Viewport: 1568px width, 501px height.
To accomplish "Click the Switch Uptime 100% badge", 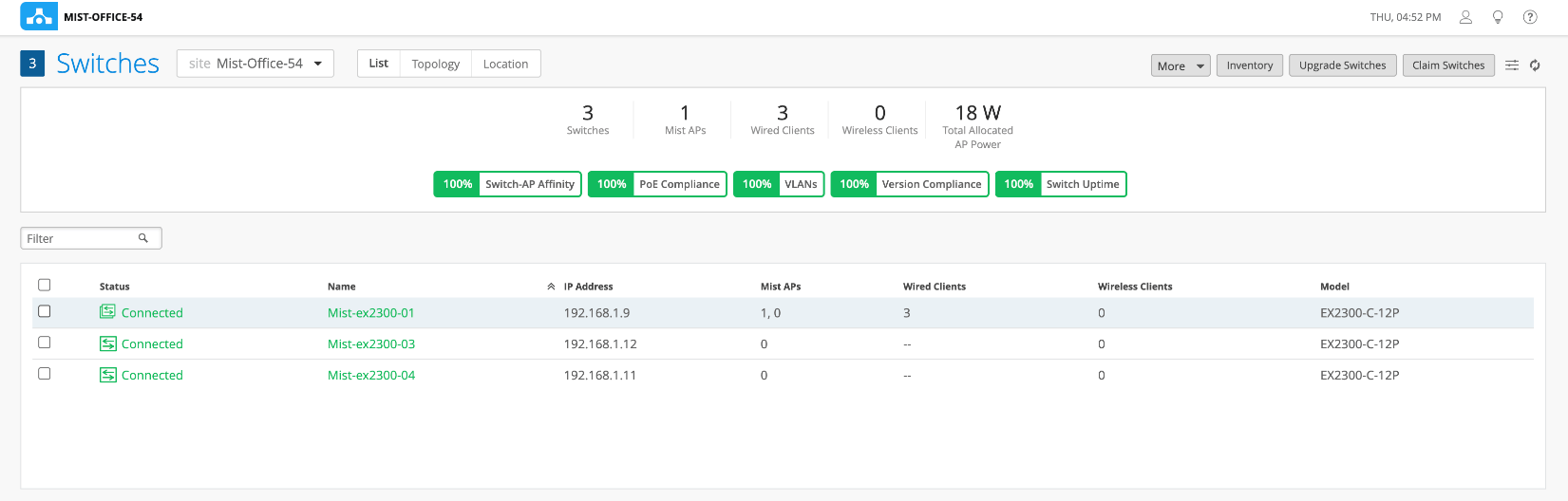I will 1061,184.
